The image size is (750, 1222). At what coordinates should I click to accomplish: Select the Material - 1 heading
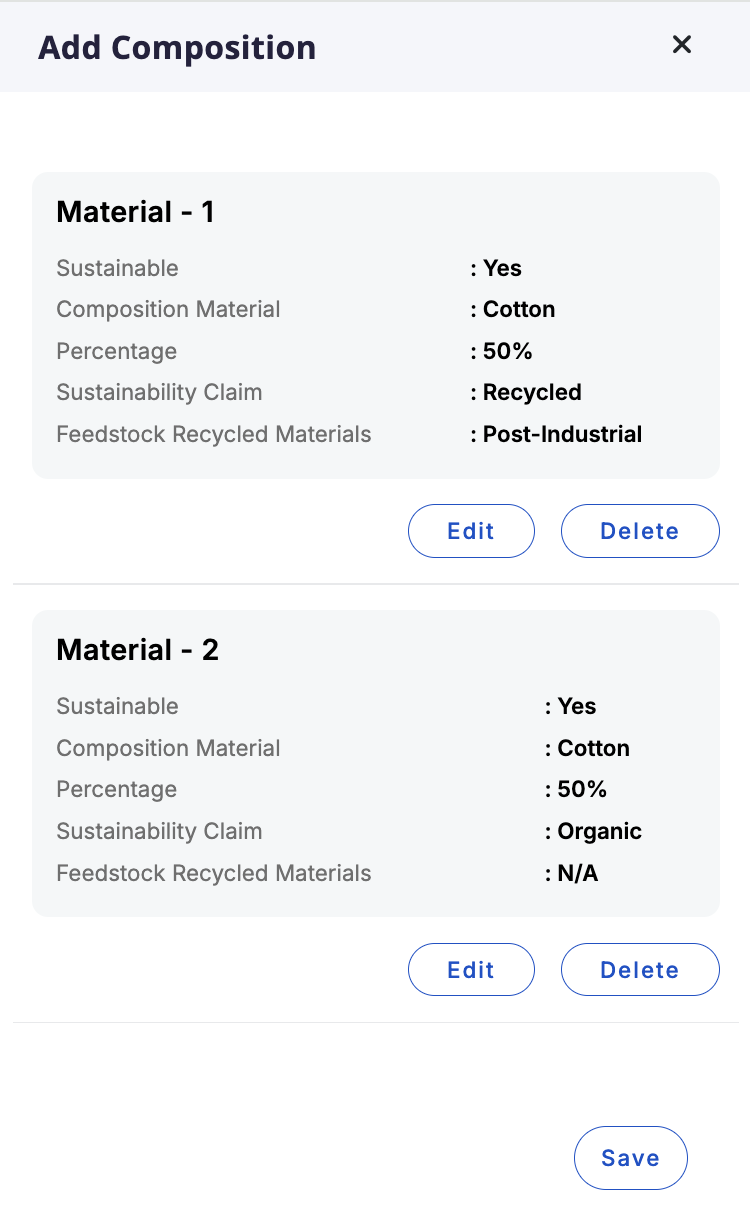(135, 212)
